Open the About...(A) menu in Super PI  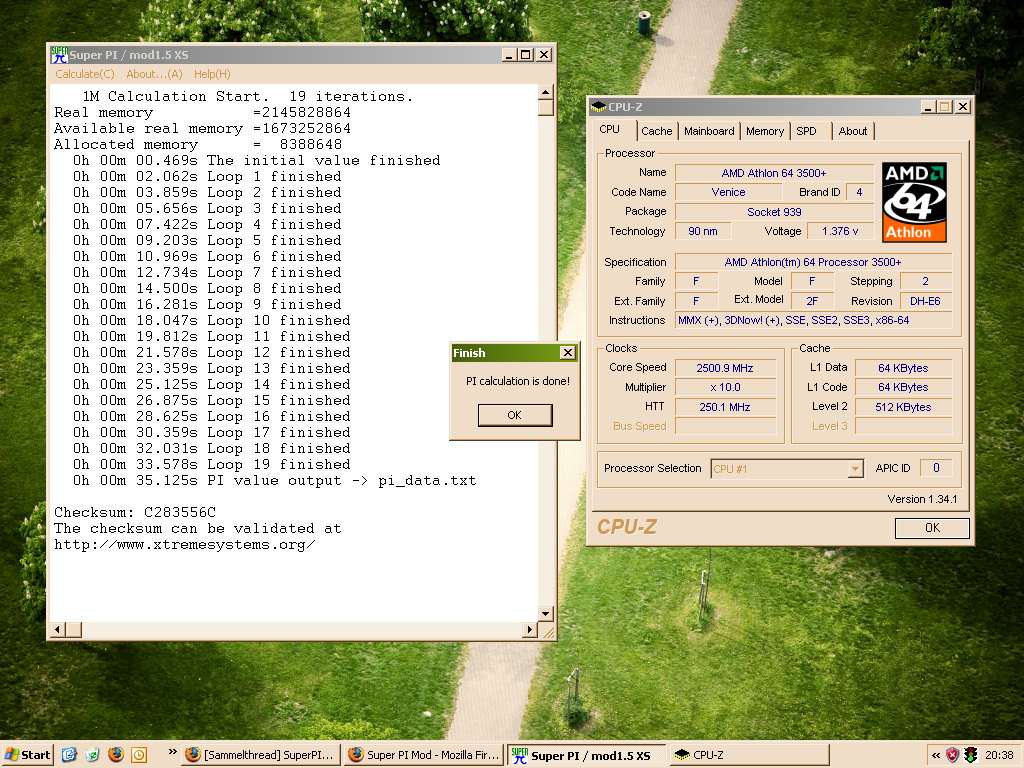pos(154,74)
